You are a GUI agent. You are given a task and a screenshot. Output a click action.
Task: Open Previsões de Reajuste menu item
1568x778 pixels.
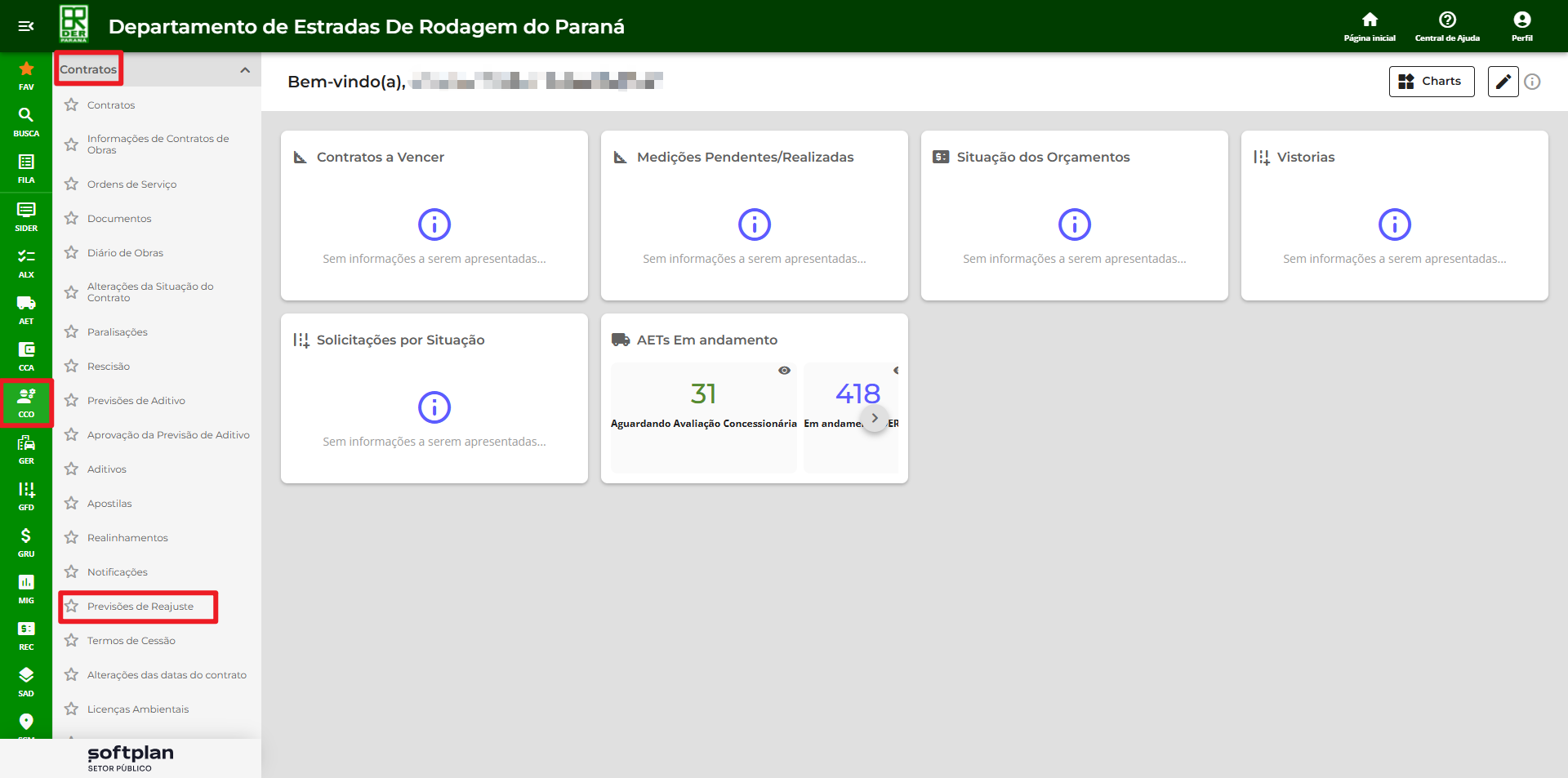pyautogui.click(x=140, y=607)
